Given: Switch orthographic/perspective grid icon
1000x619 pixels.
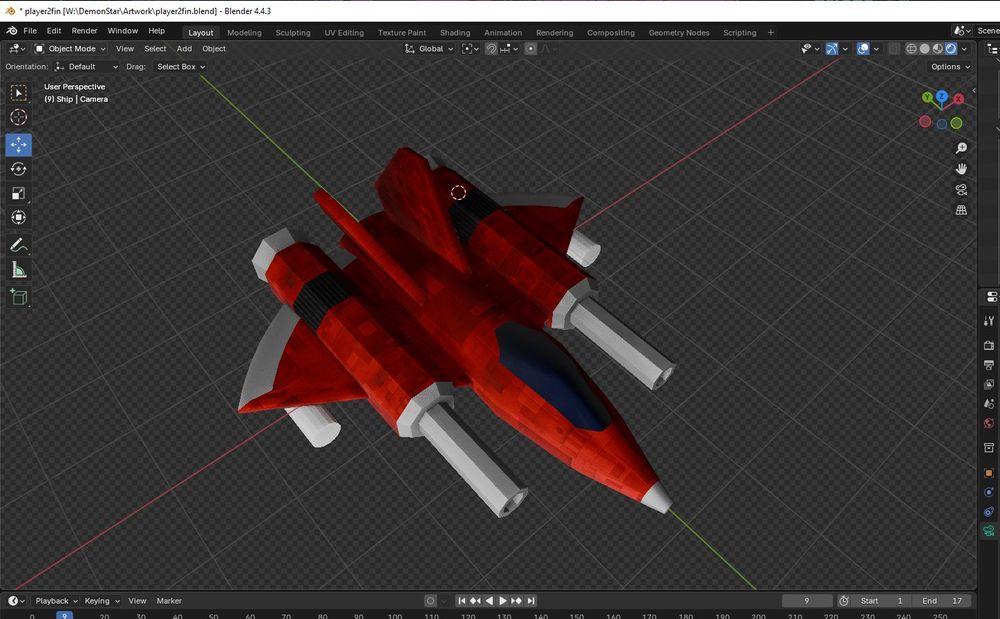Looking at the screenshot, I should point(961,210).
